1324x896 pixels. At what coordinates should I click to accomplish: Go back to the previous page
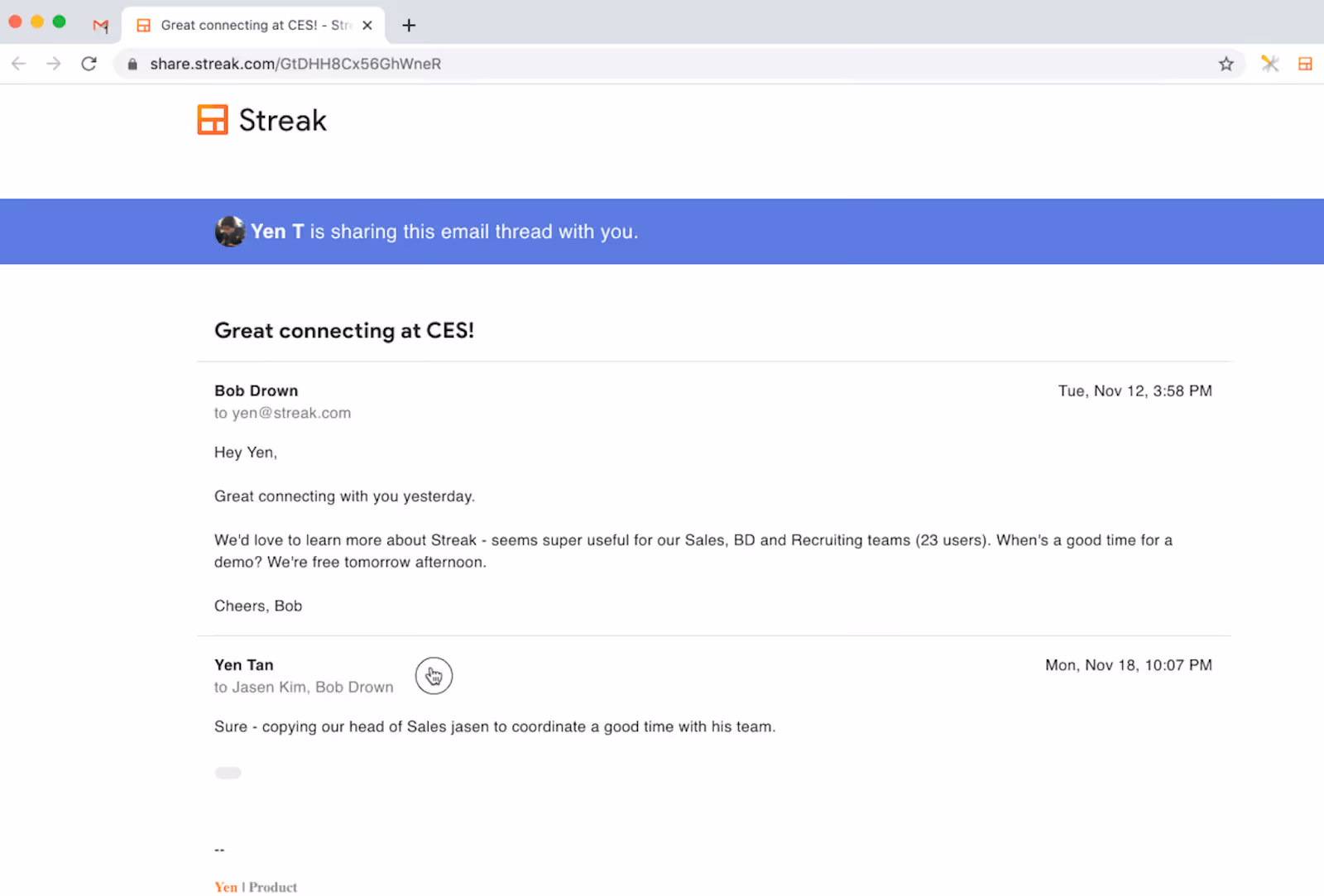point(19,64)
